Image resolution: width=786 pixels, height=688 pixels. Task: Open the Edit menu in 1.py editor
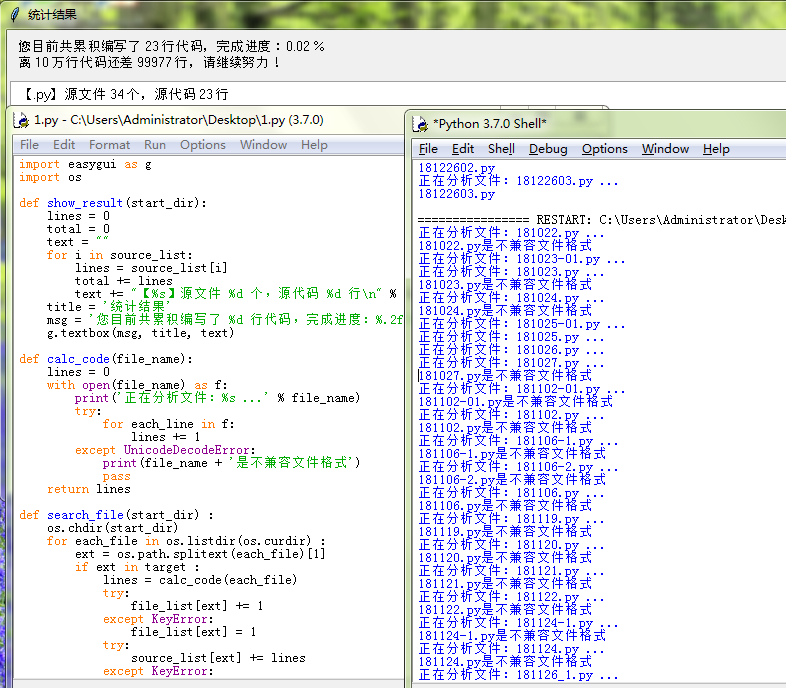click(x=64, y=144)
